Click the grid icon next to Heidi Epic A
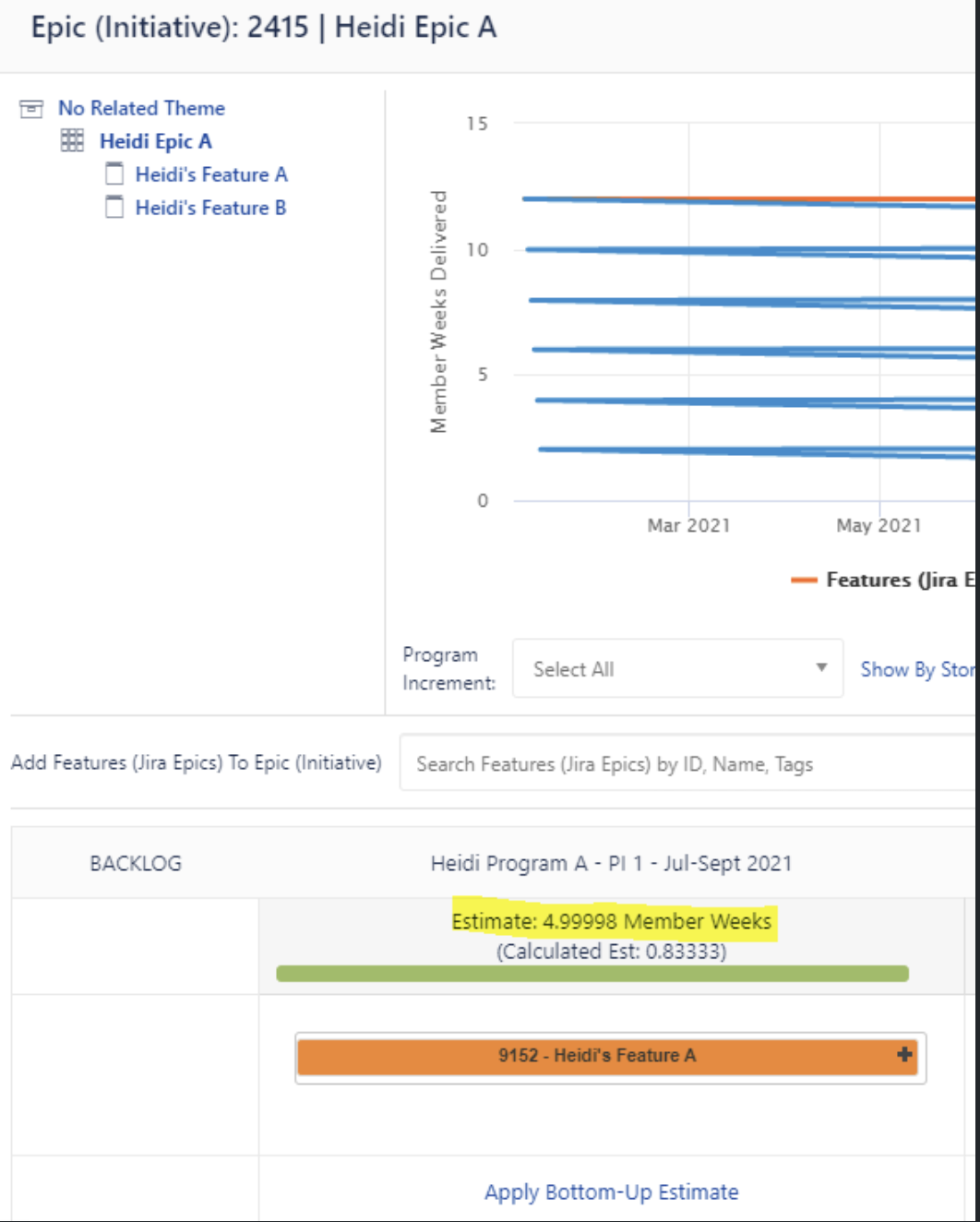Viewport: 980px width, 1222px height. (72, 140)
